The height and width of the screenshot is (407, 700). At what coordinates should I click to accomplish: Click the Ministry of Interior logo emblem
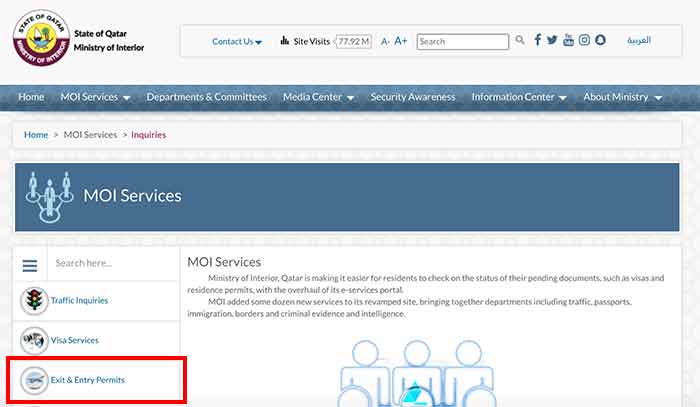[41, 38]
